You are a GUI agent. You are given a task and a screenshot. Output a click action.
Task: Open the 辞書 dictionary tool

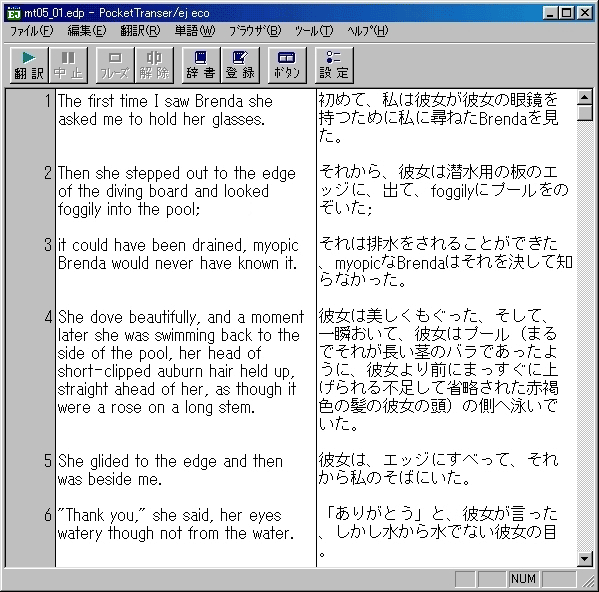point(201,65)
